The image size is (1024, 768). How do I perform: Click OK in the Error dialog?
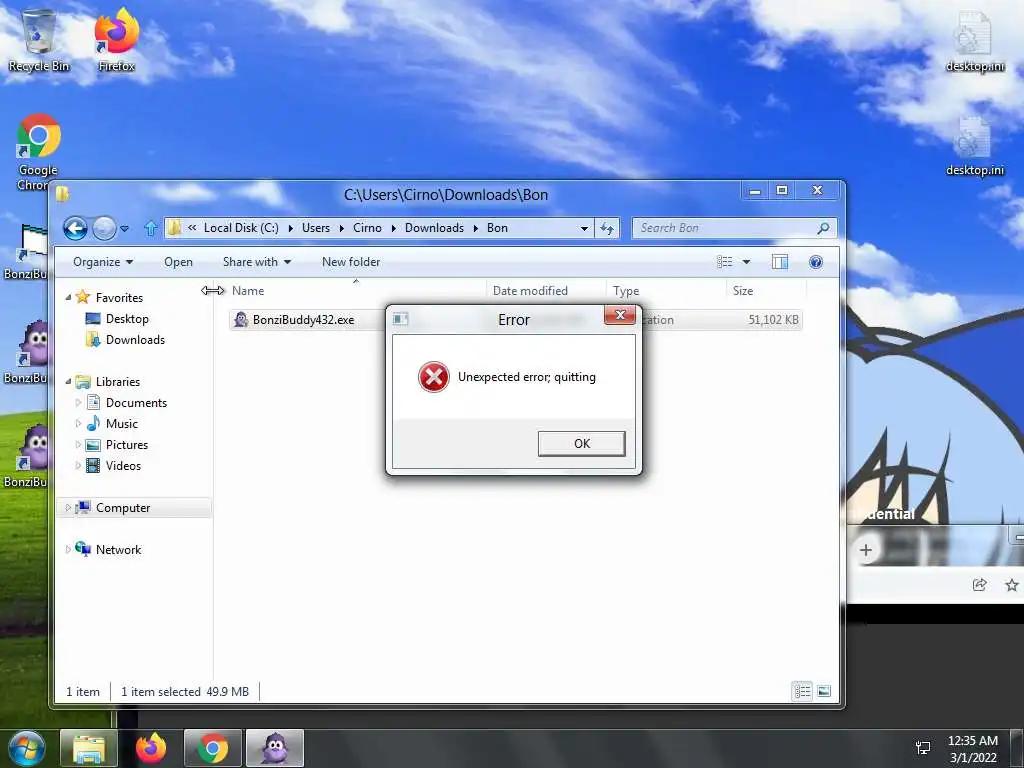(581, 443)
